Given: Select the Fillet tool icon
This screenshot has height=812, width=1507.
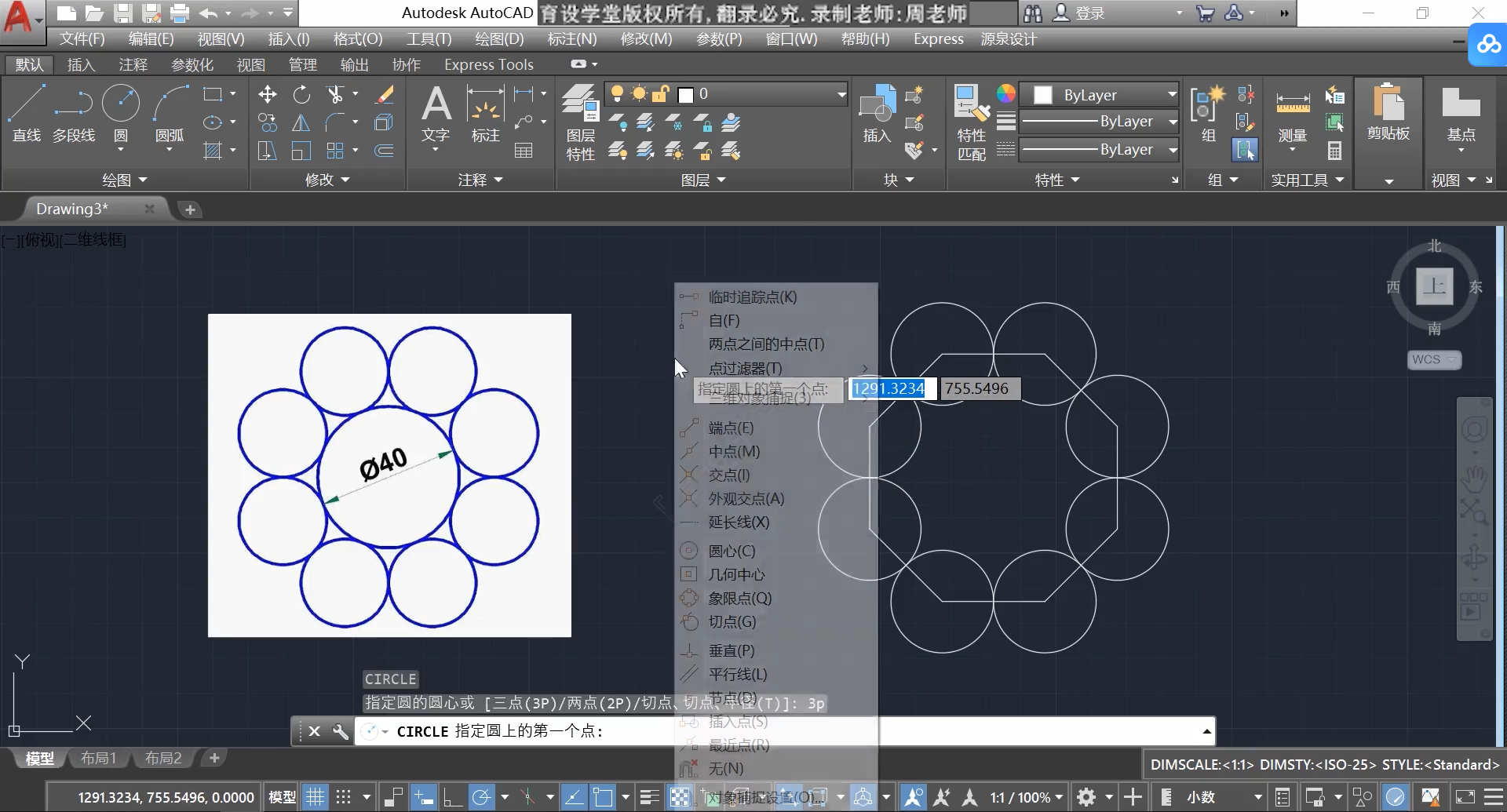Looking at the screenshot, I should pos(335,122).
